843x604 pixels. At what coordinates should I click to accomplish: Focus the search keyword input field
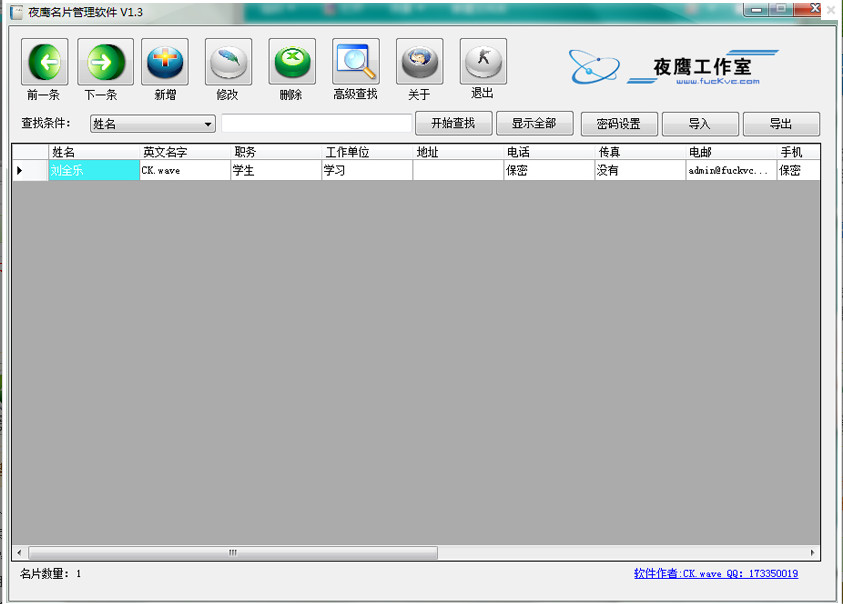[317, 123]
